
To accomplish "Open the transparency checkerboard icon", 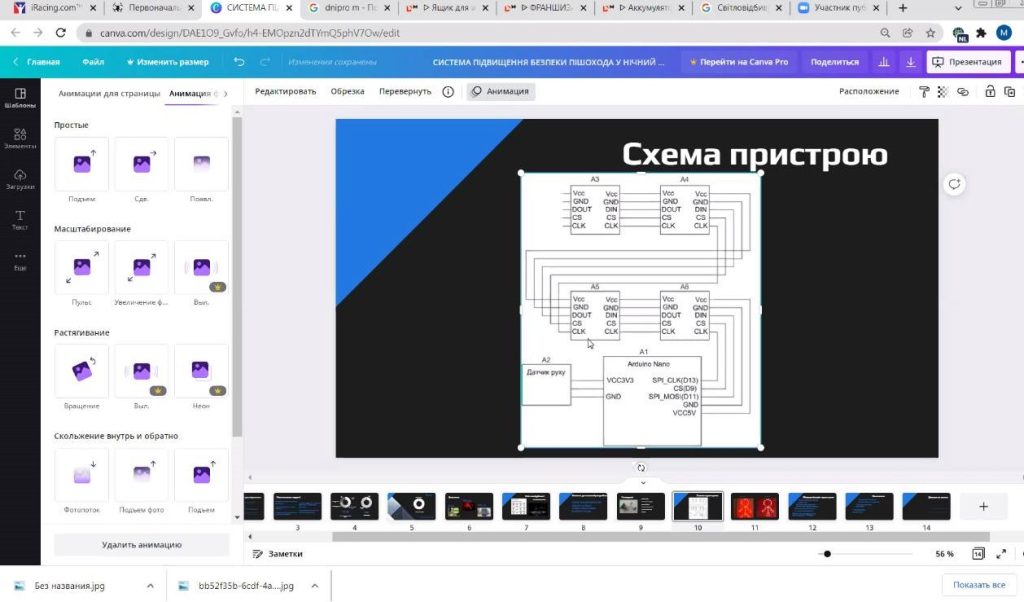I will (x=942, y=92).
